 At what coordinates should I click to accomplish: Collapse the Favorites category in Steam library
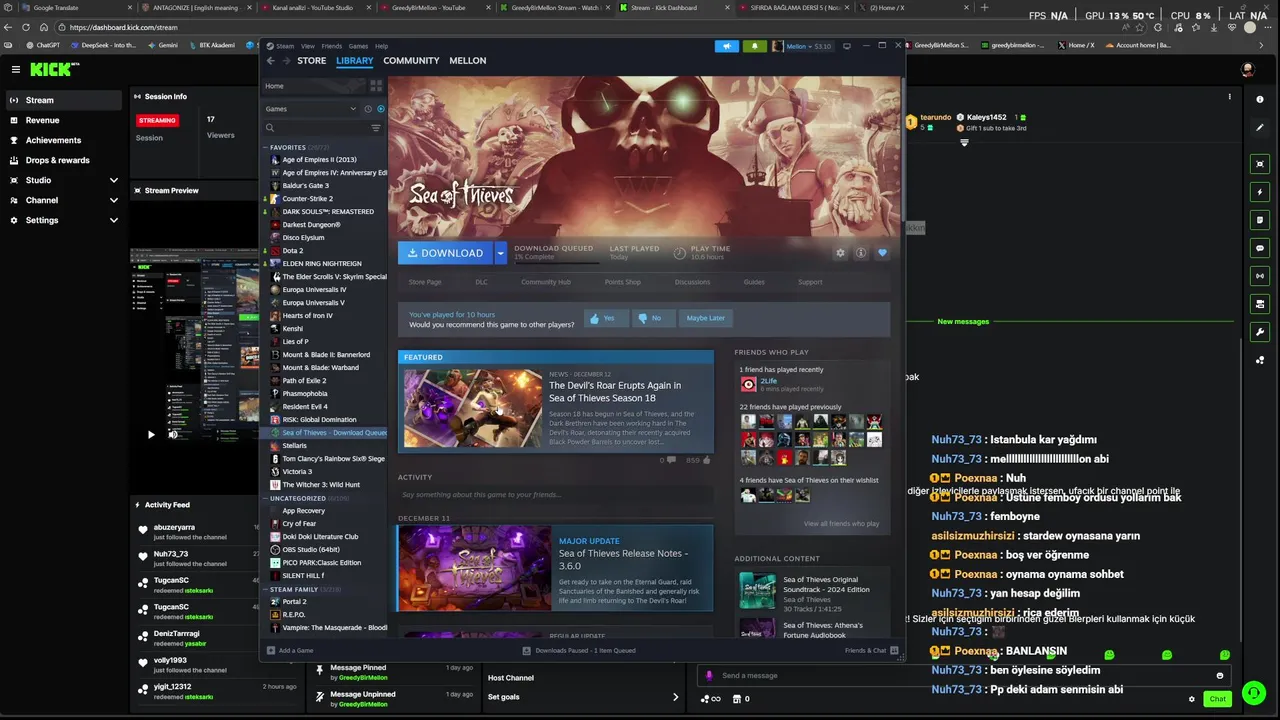(266, 147)
